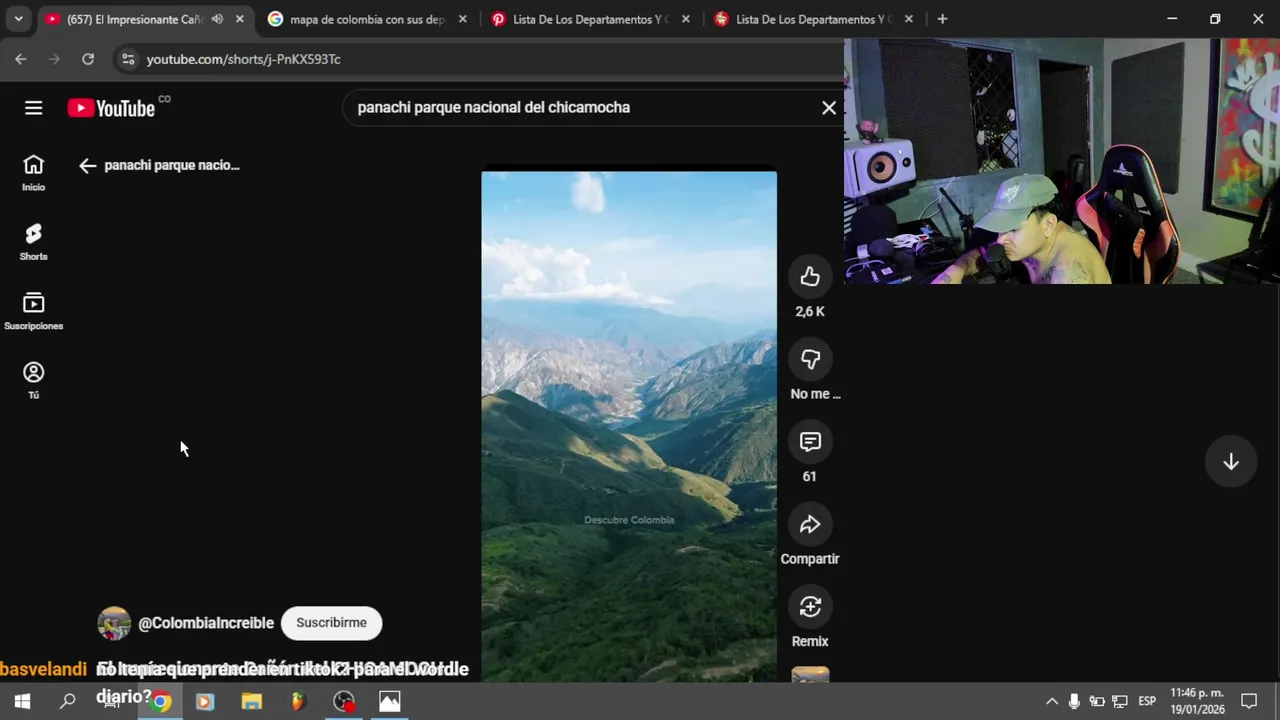Switch to the Pinterest Lista De Los Departamentos tab

[588, 19]
